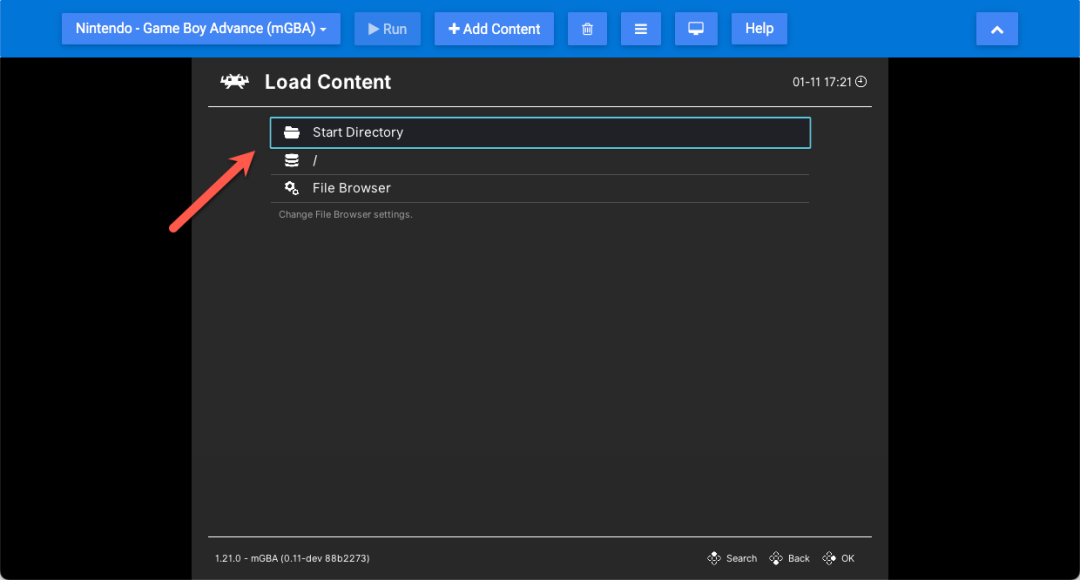This screenshot has height=580, width=1080.
Task: Select the Start Directory entry
Action: point(540,132)
